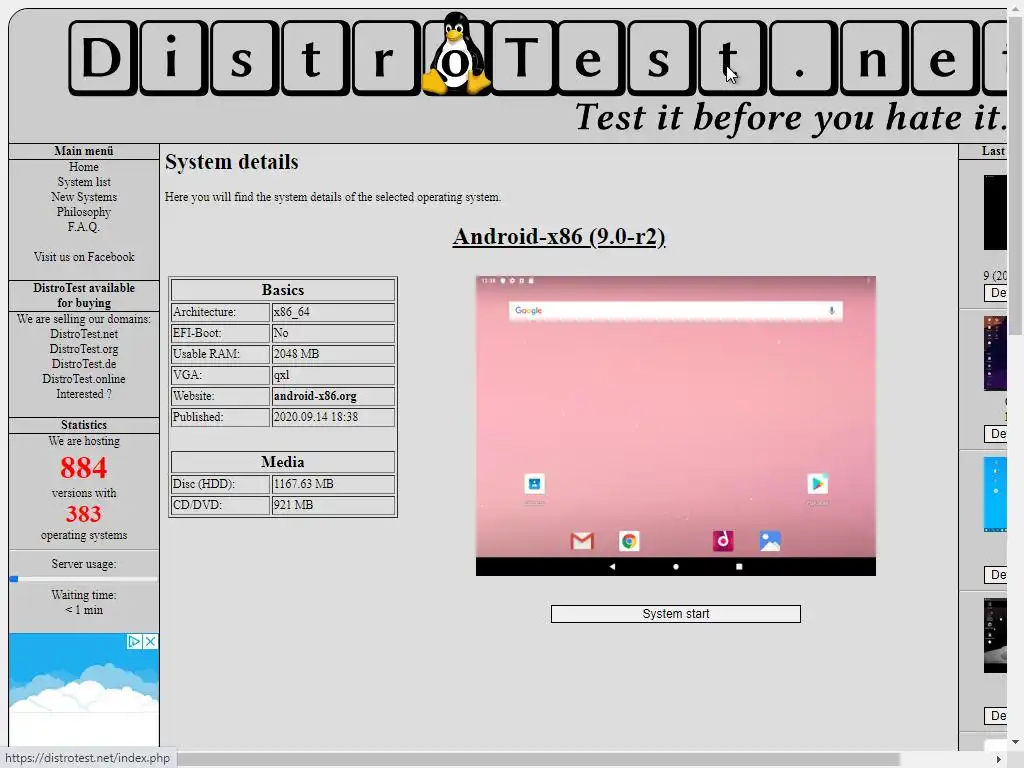Click the Tux penguin logo in header
1024x768 pixels.
(456, 54)
